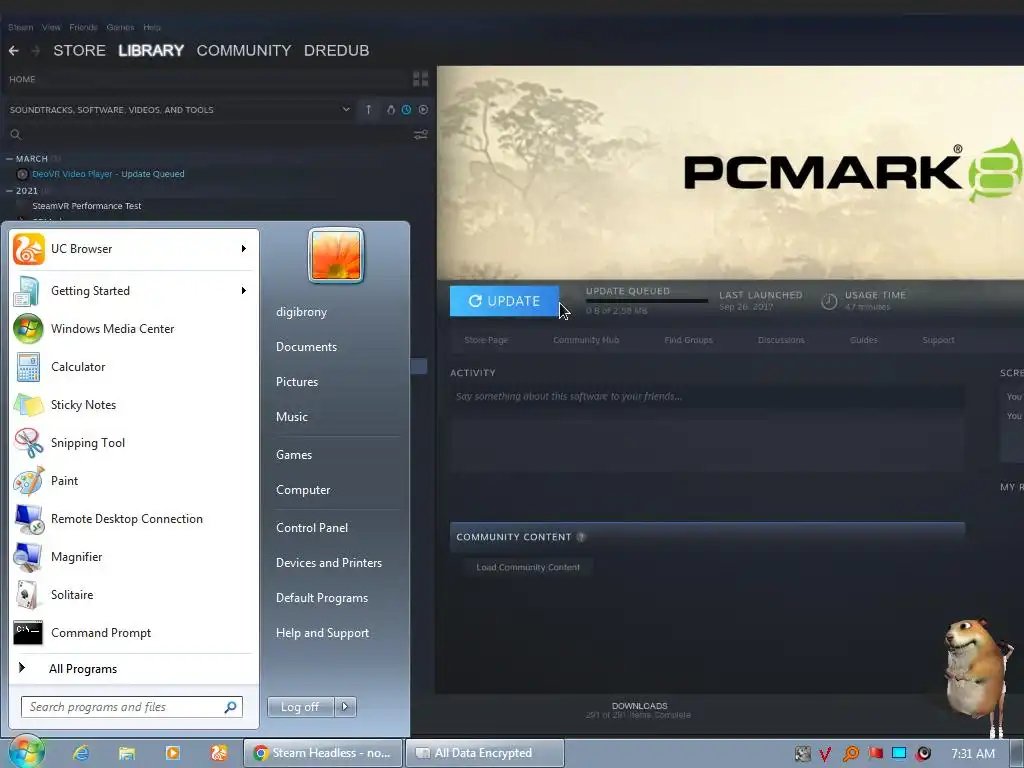Switch library to grid view icon

[x=421, y=79]
